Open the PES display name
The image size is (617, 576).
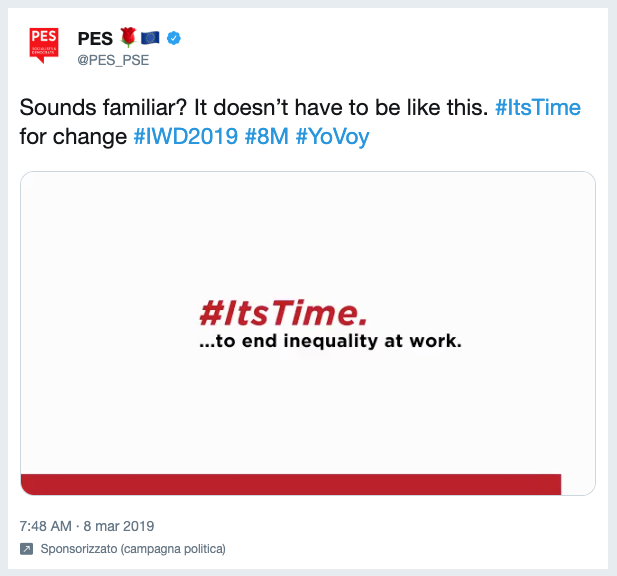click(x=95, y=39)
